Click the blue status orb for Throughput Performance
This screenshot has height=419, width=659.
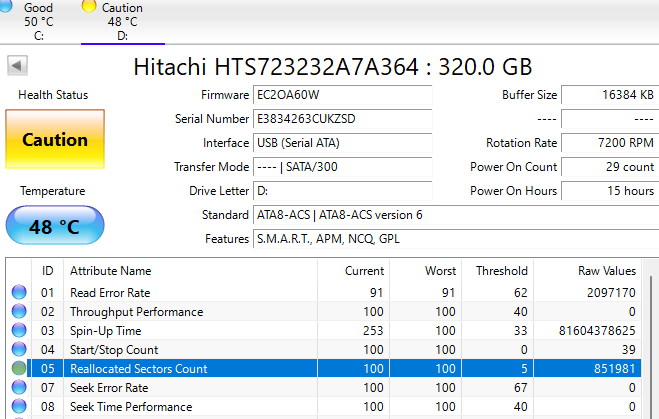(x=19, y=311)
